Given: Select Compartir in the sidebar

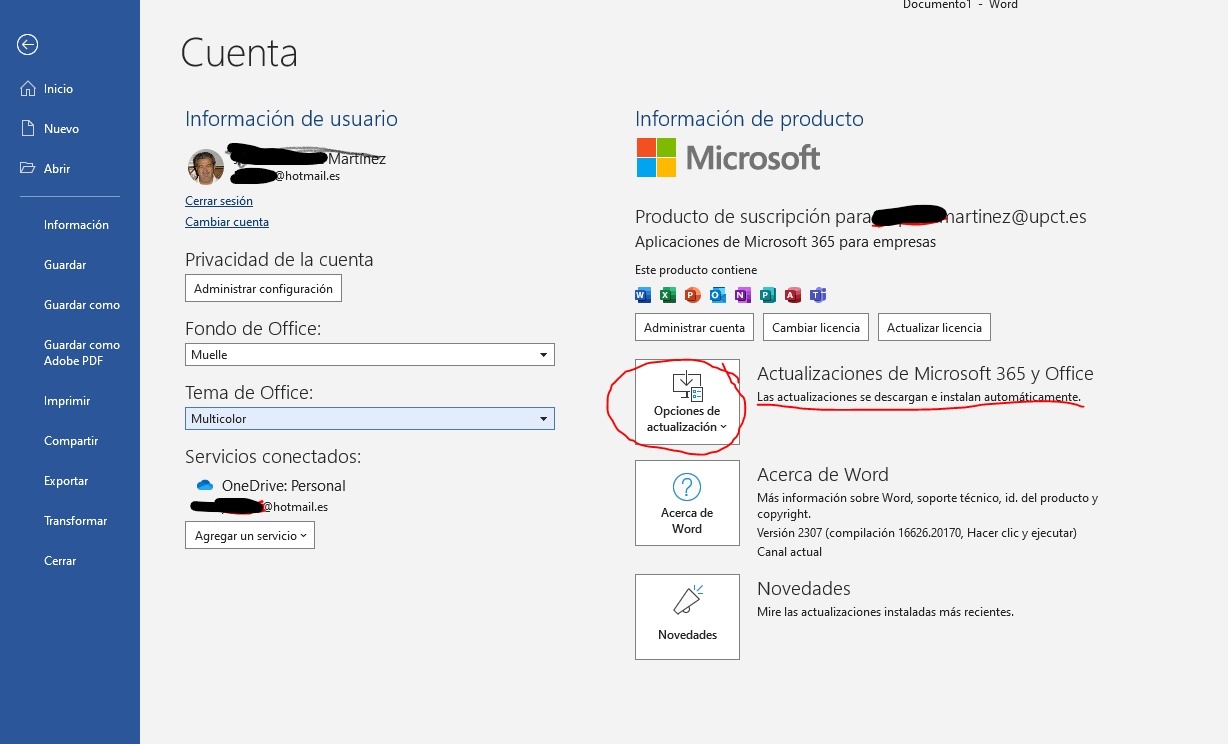Looking at the screenshot, I should [70, 441].
